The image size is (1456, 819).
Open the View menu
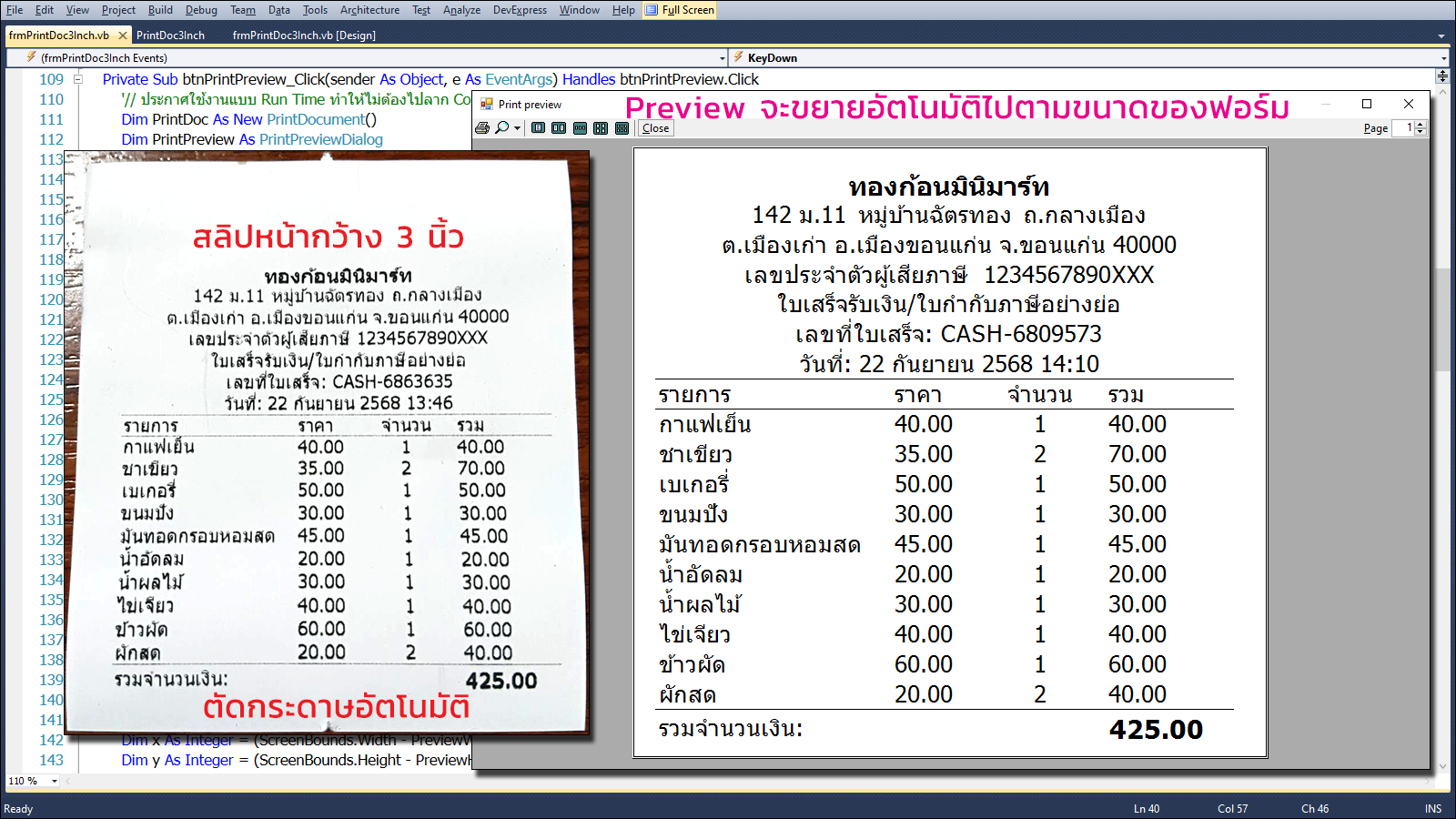(x=77, y=10)
